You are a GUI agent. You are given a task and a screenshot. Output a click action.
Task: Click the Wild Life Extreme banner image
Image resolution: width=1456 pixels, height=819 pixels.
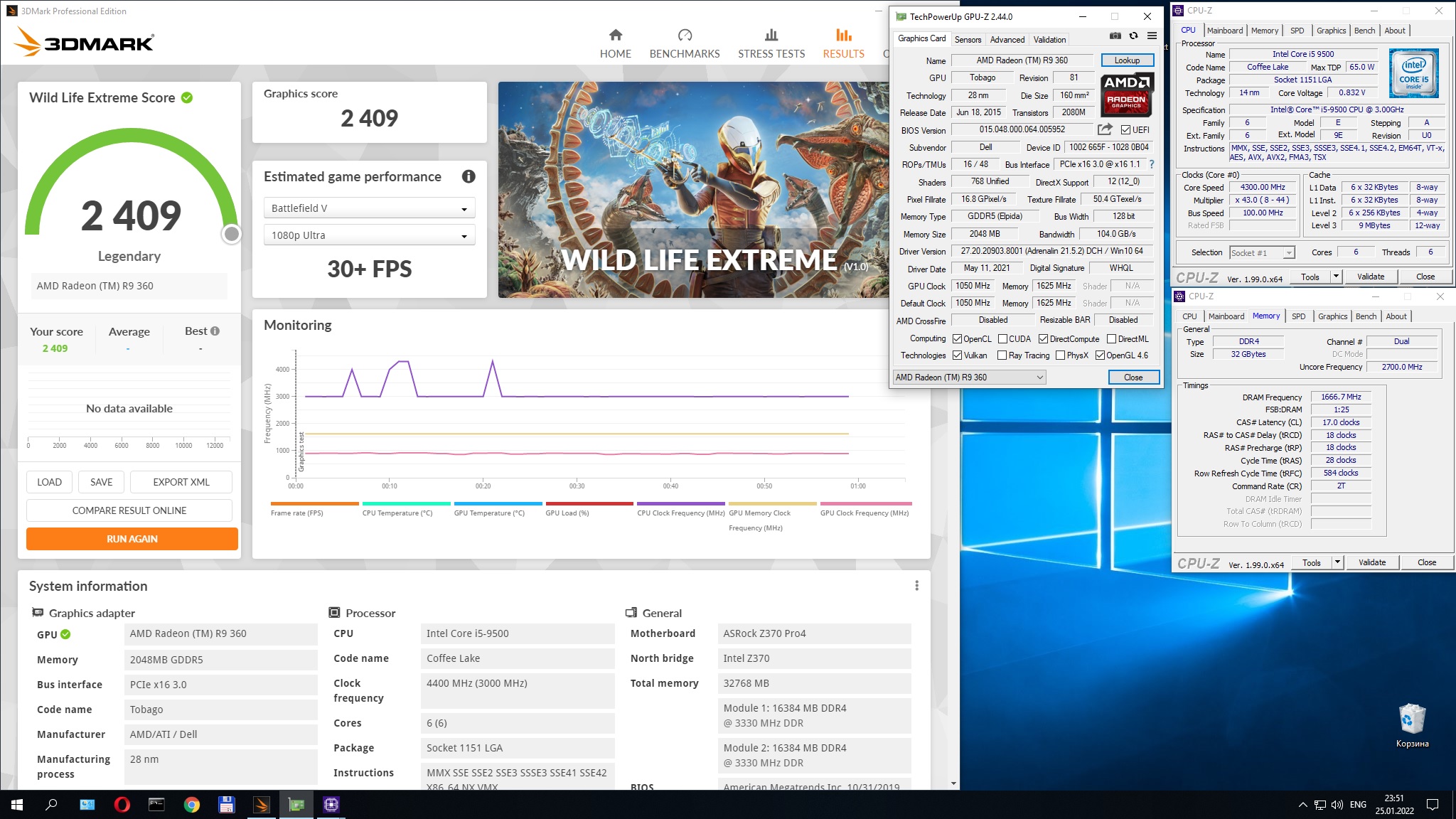tap(693, 190)
